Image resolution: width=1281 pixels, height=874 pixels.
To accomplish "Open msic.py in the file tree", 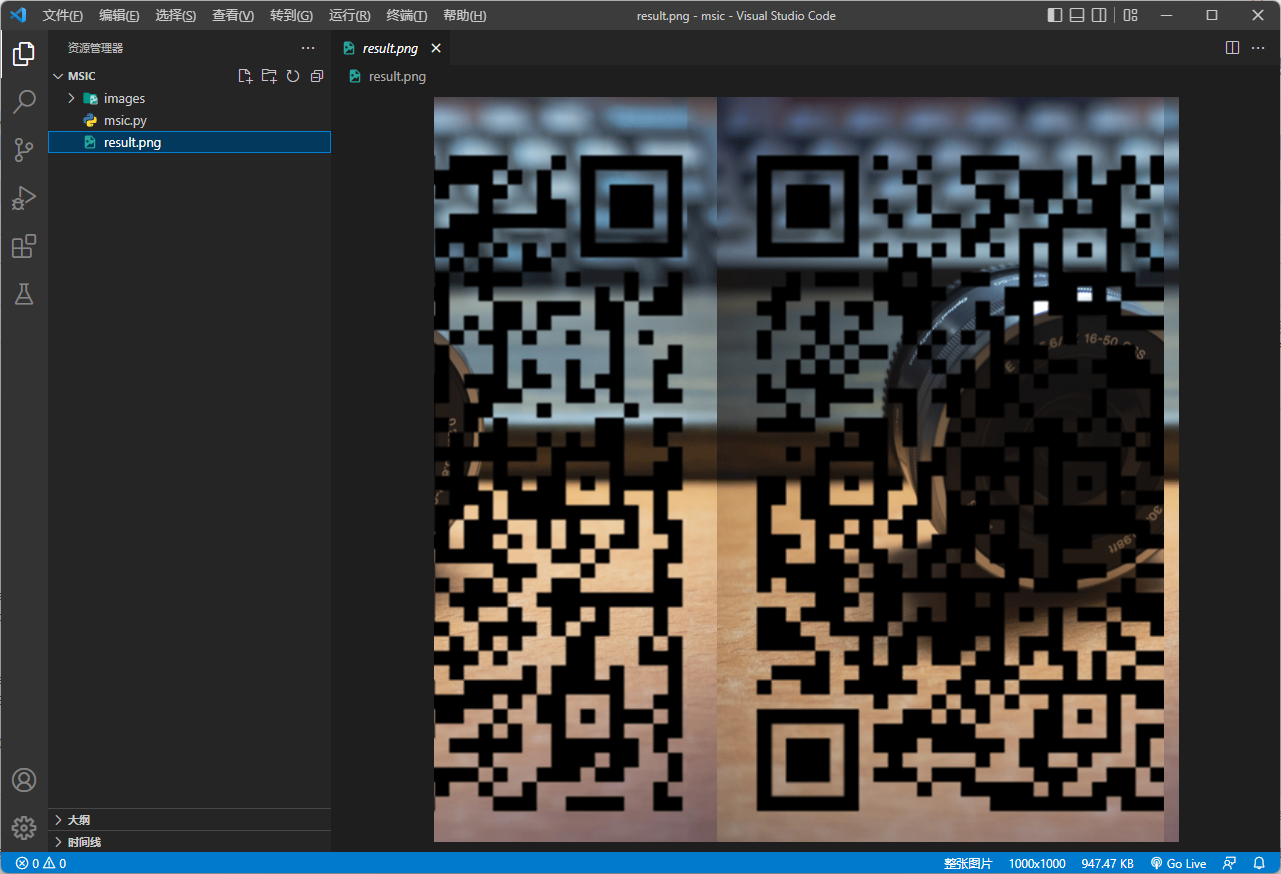I will (x=189, y=120).
